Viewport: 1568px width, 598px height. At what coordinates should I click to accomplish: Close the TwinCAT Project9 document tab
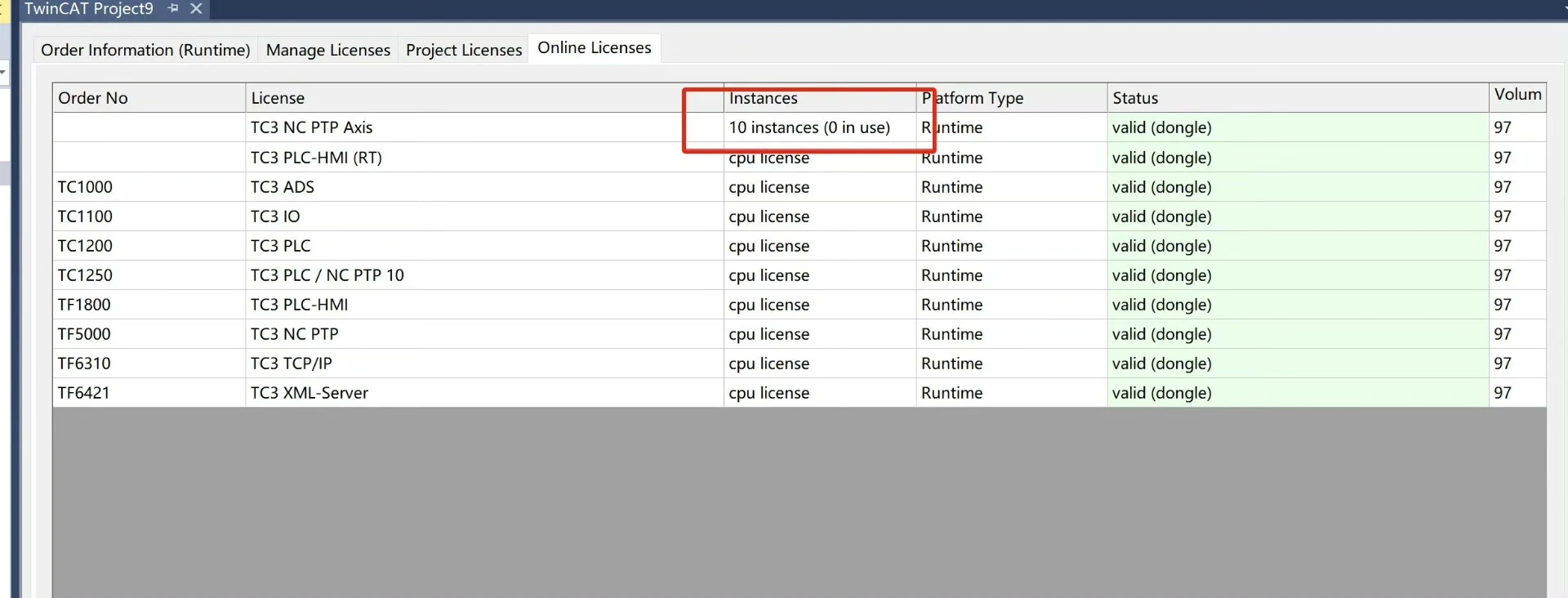coord(196,8)
